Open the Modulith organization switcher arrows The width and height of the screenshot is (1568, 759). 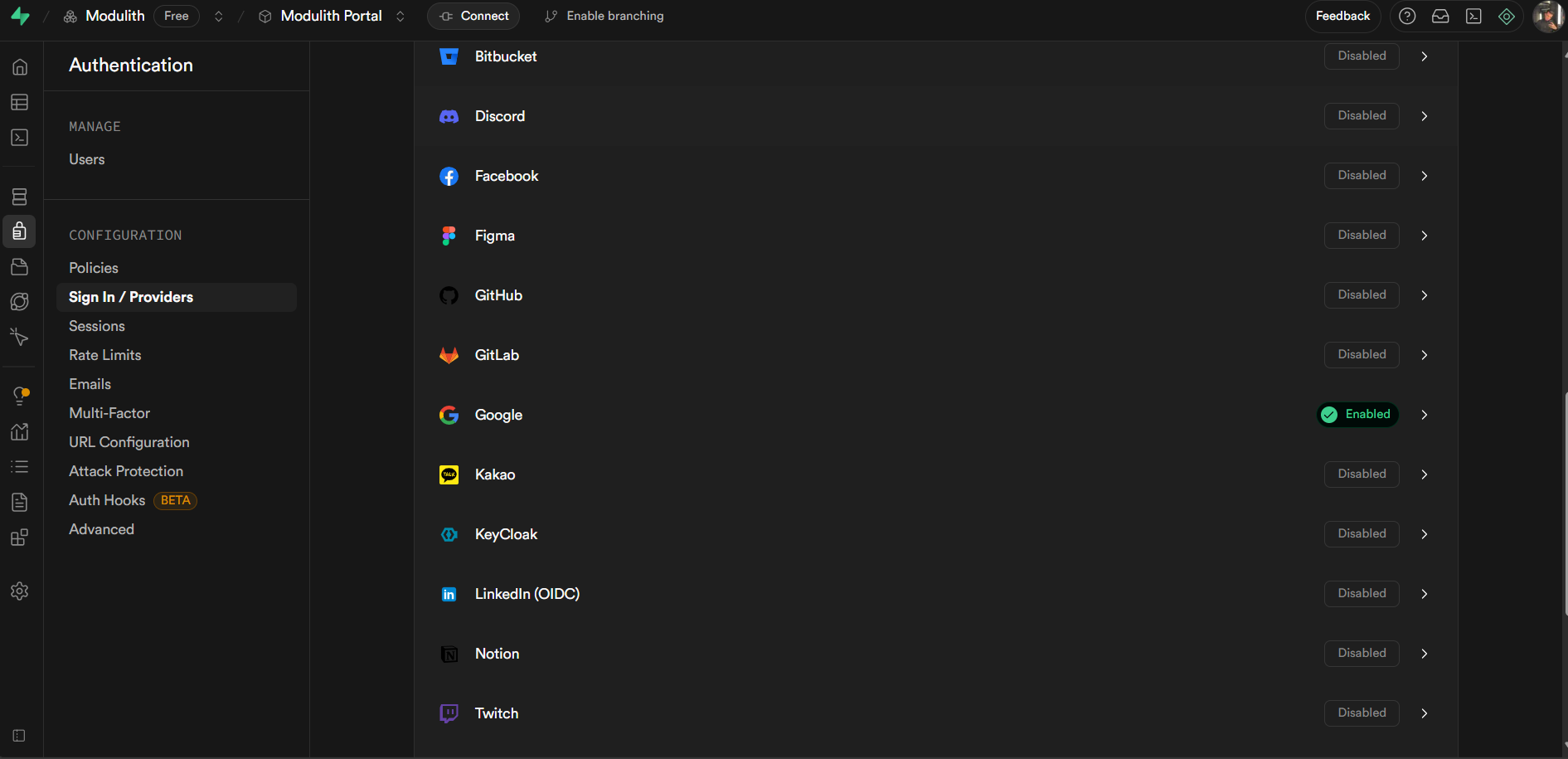point(219,17)
